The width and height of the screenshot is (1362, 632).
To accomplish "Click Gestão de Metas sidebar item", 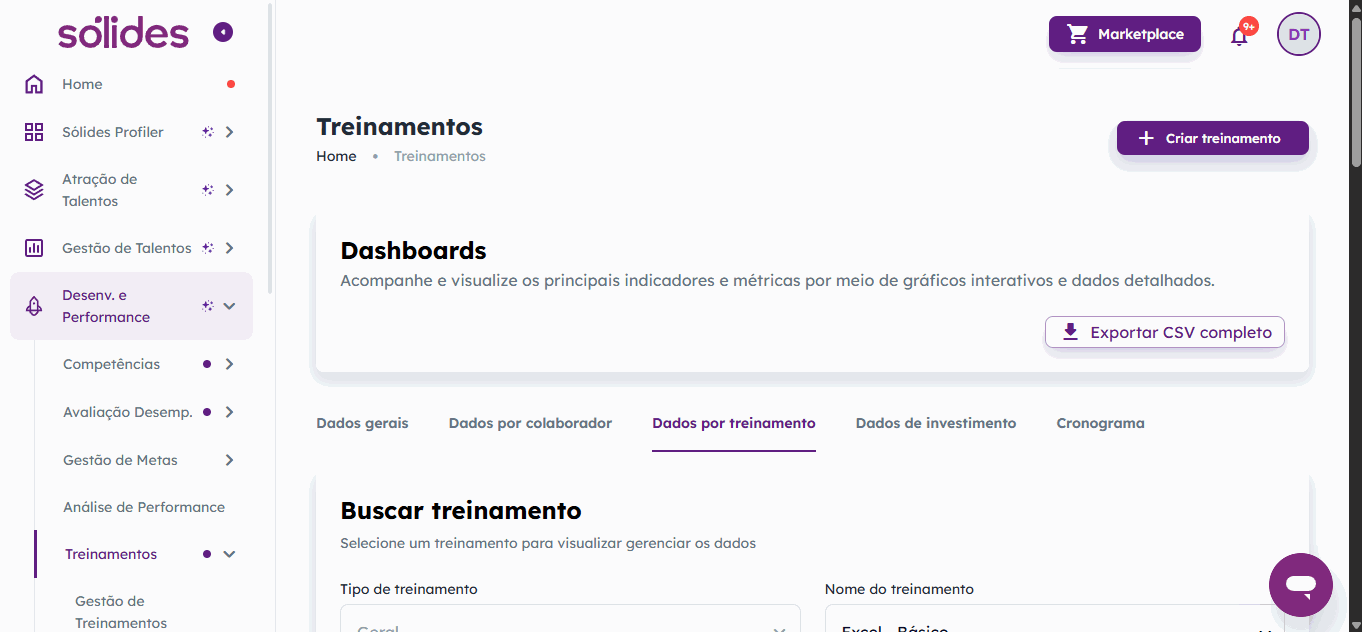I will [x=120, y=460].
